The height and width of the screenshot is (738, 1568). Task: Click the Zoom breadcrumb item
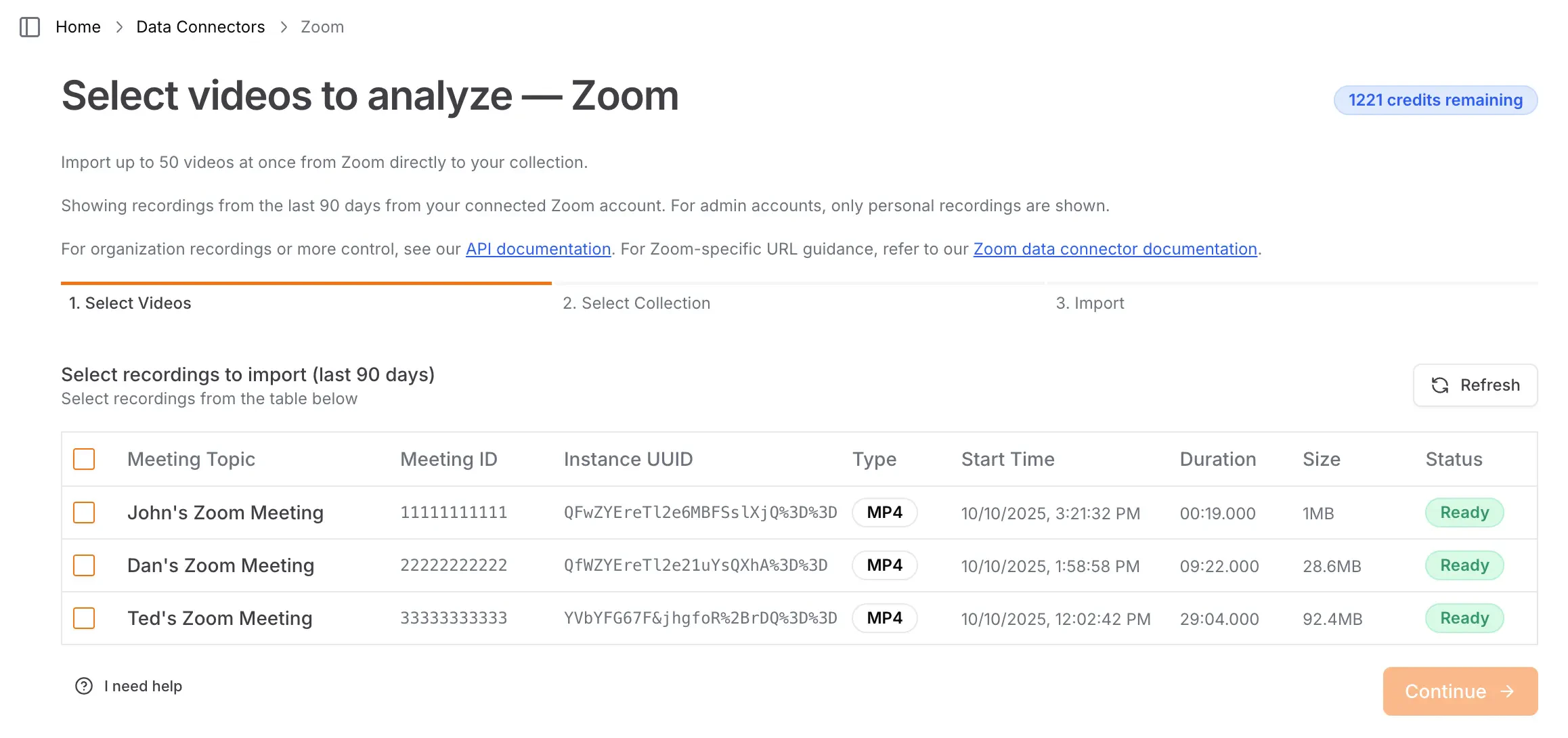tap(322, 27)
